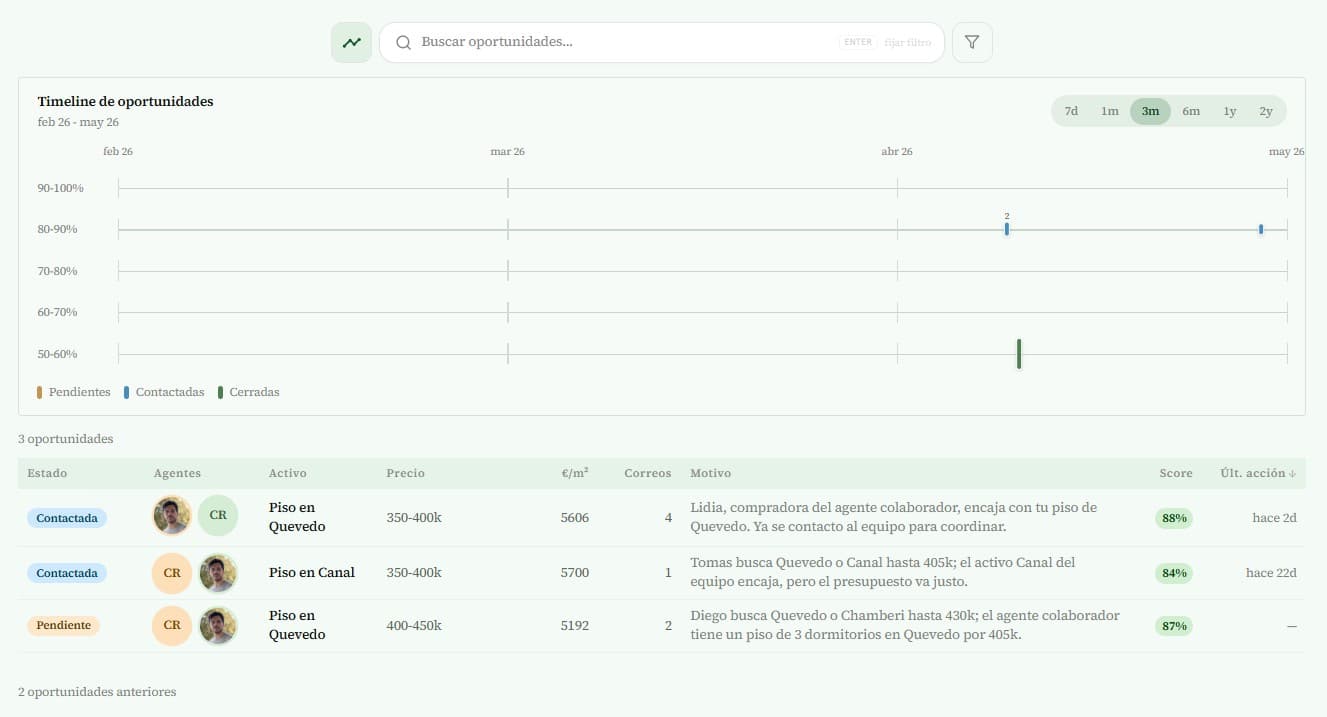Click photo avatar in the 88% score row
The width and height of the screenshot is (1327, 717).
coord(172,516)
